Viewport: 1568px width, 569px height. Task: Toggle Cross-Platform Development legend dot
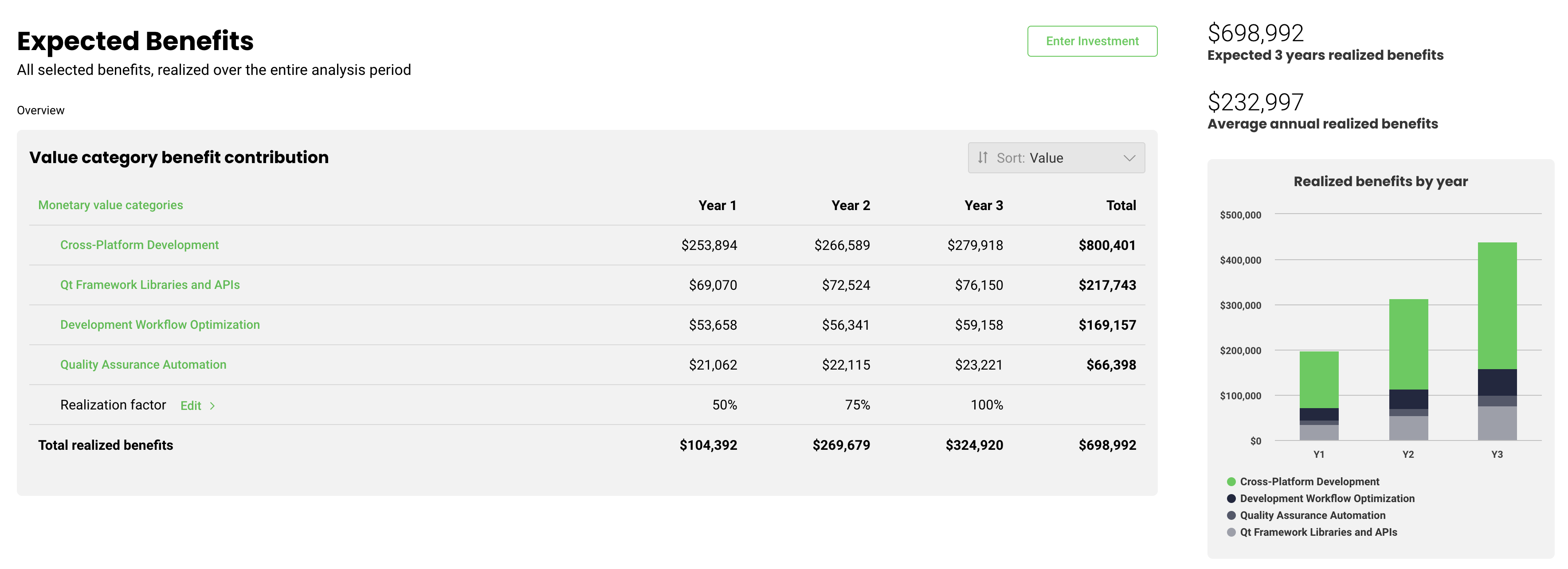[1231, 481]
